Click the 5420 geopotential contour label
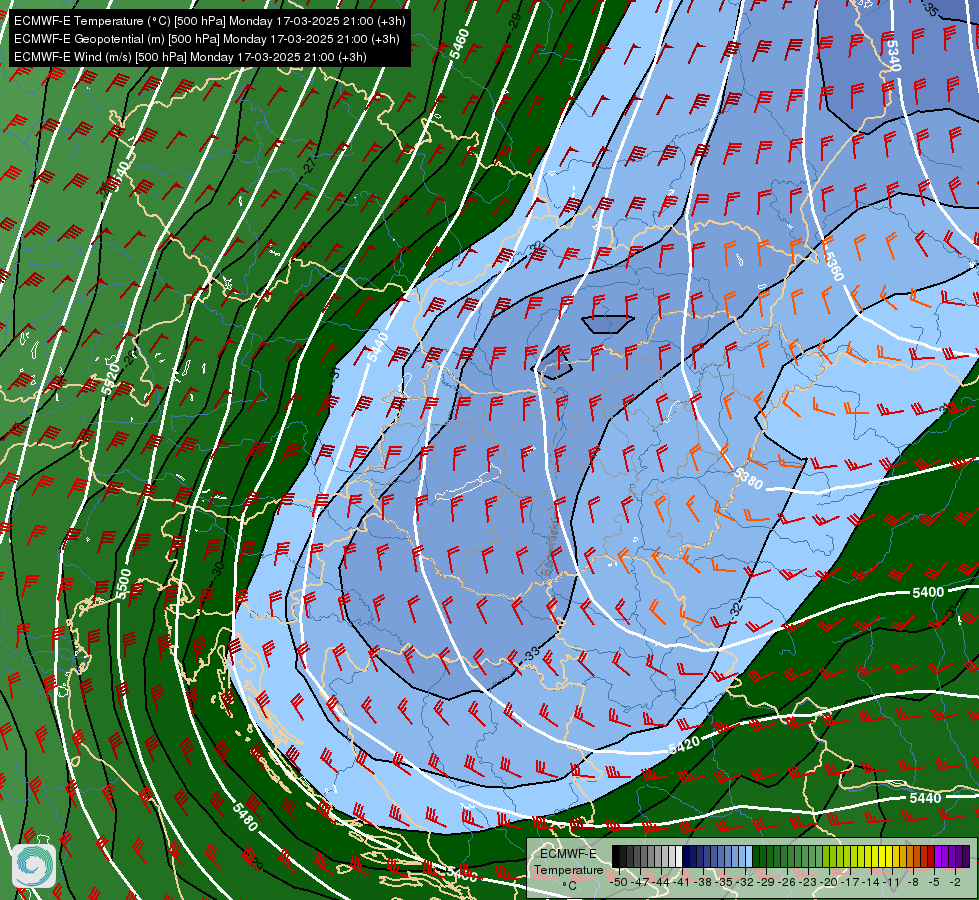The image size is (979, 900). (x=684, y=745)
